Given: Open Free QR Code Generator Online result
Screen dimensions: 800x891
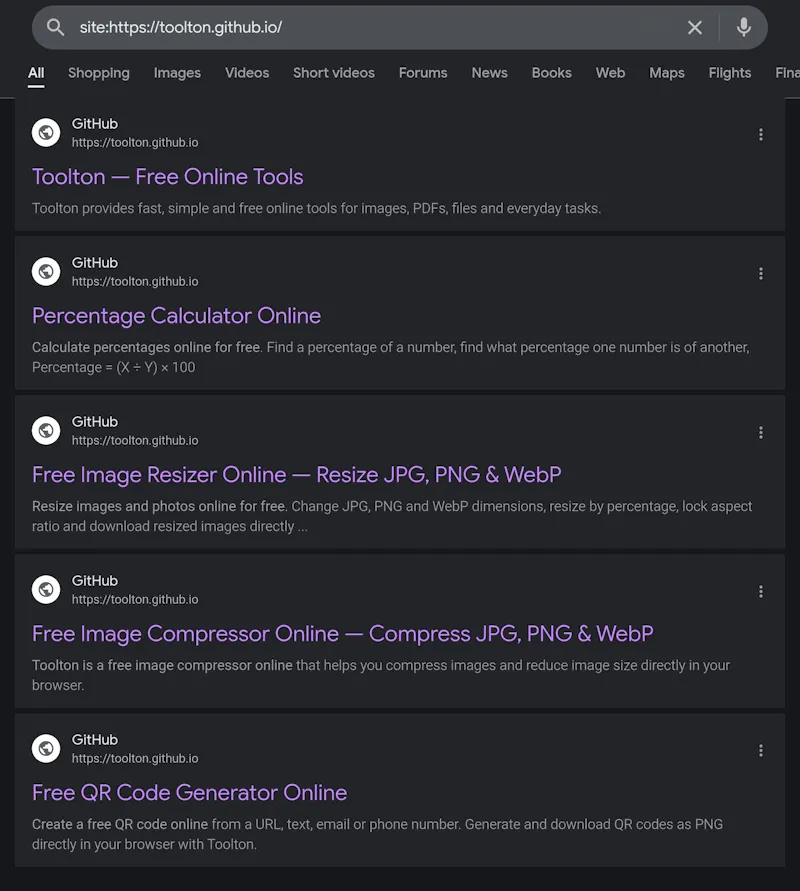Looking at the screenshot, I should click(x=189, y=793).
